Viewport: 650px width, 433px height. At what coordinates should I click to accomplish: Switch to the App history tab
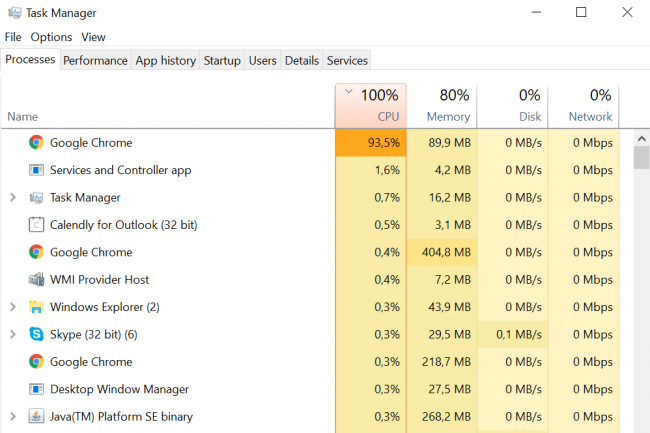(x=165, y=60)
